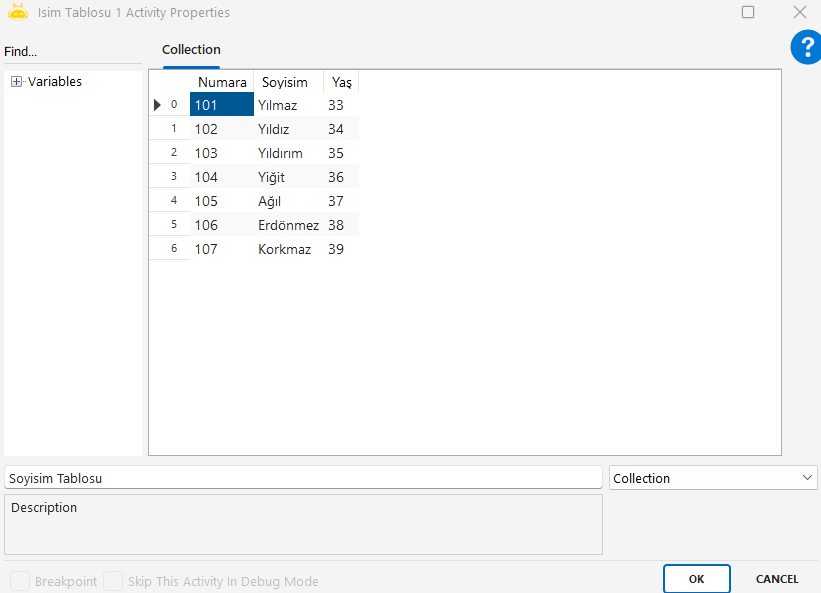Click the current row arrow indicator
Viewport: 821px width, 593px height.
tap(157, 105)
